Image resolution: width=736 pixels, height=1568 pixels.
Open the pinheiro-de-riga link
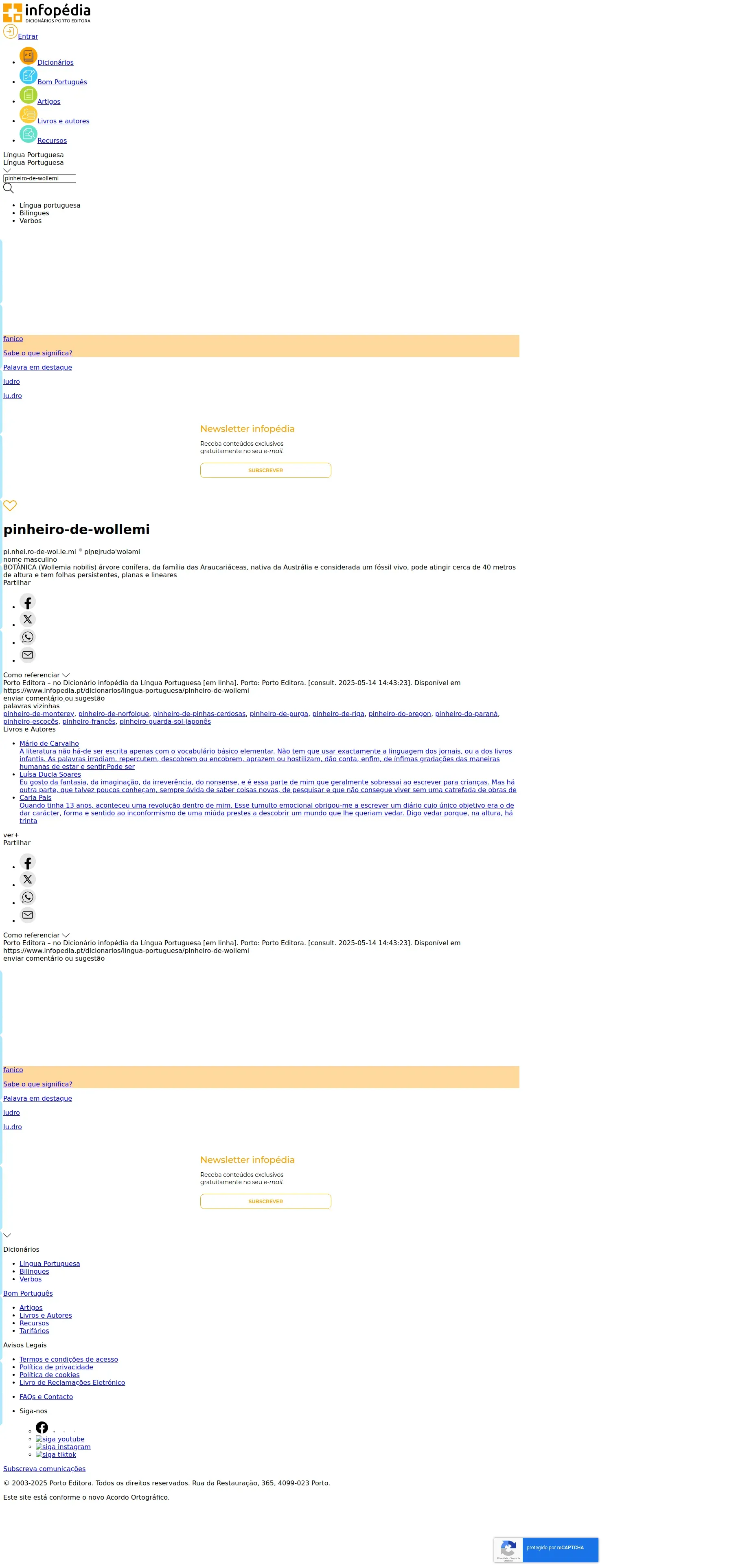pyautogui.click(x=338, y=714)
